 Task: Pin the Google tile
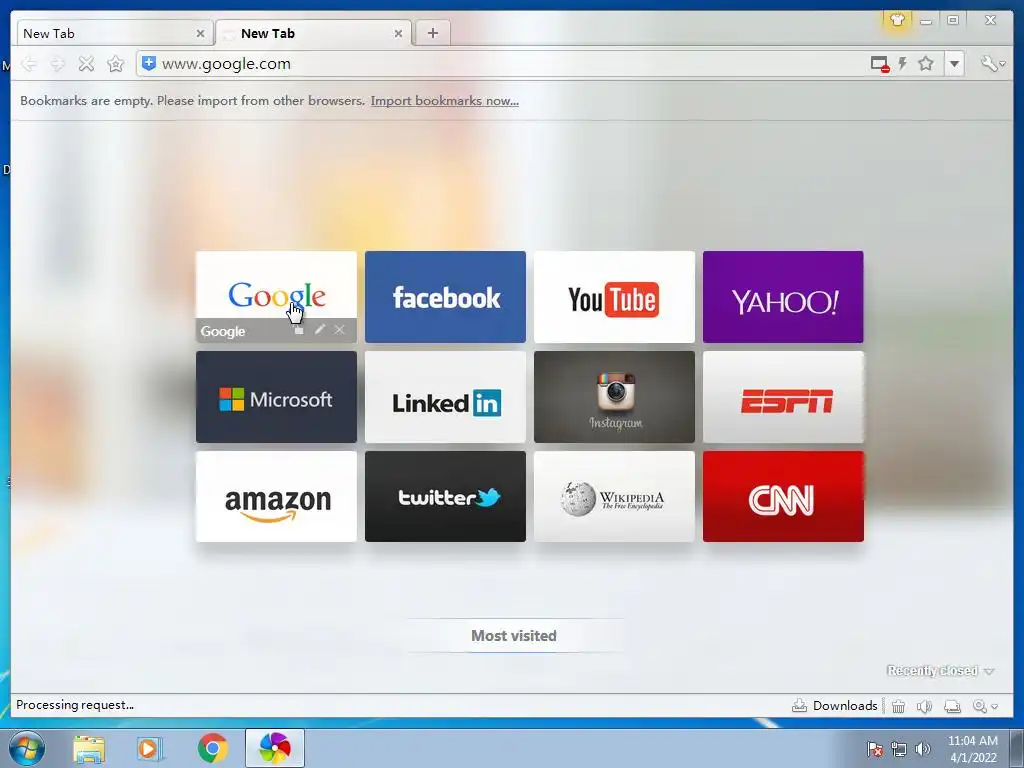(298, 330)
